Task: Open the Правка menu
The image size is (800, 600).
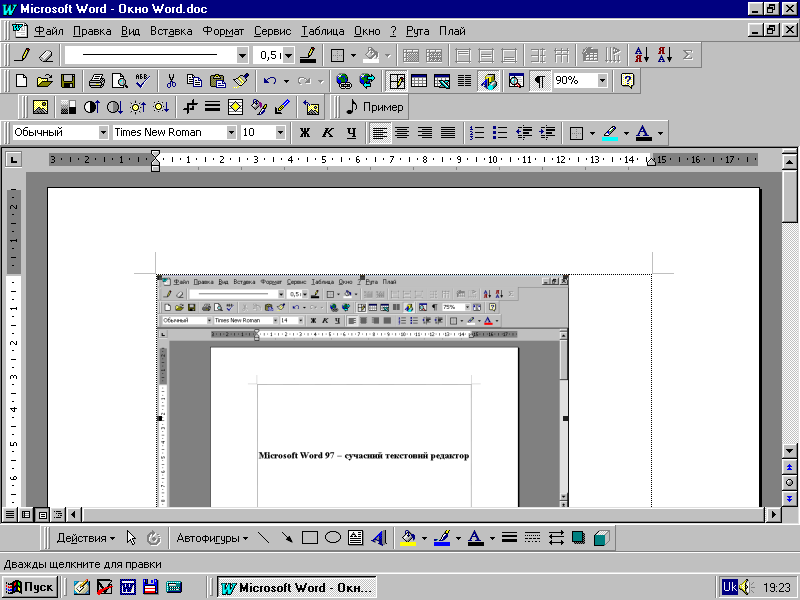Action: pyautogui.click(x=92, y=31)
